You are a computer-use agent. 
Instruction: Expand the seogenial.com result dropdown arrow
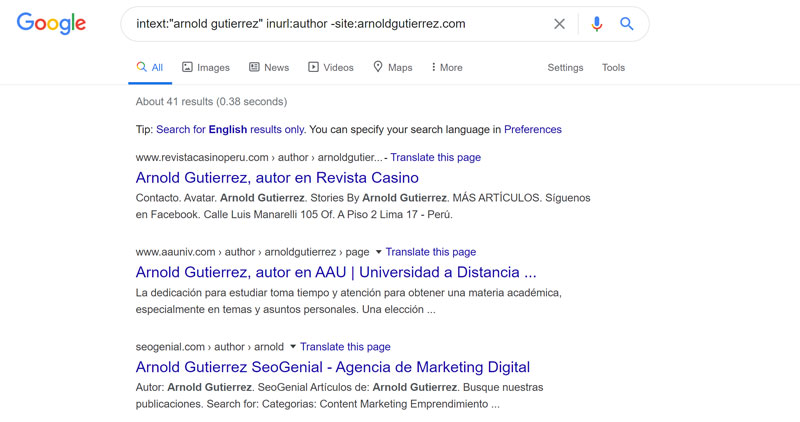(x=293, y=346)
